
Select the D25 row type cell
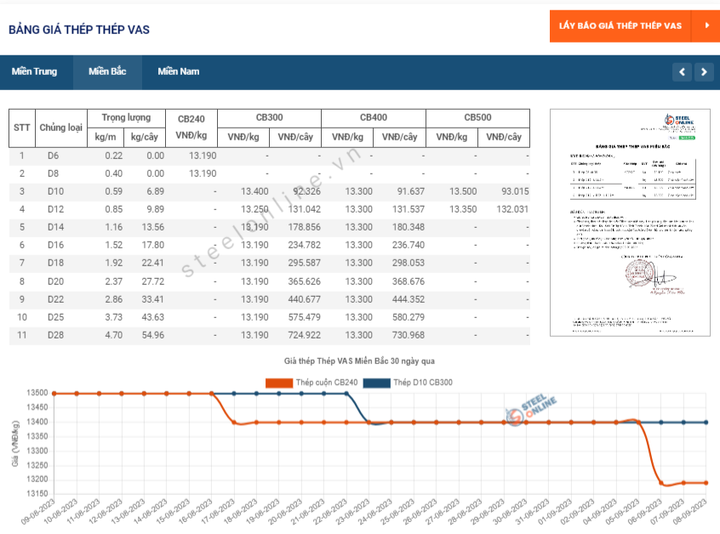(56, 317)
